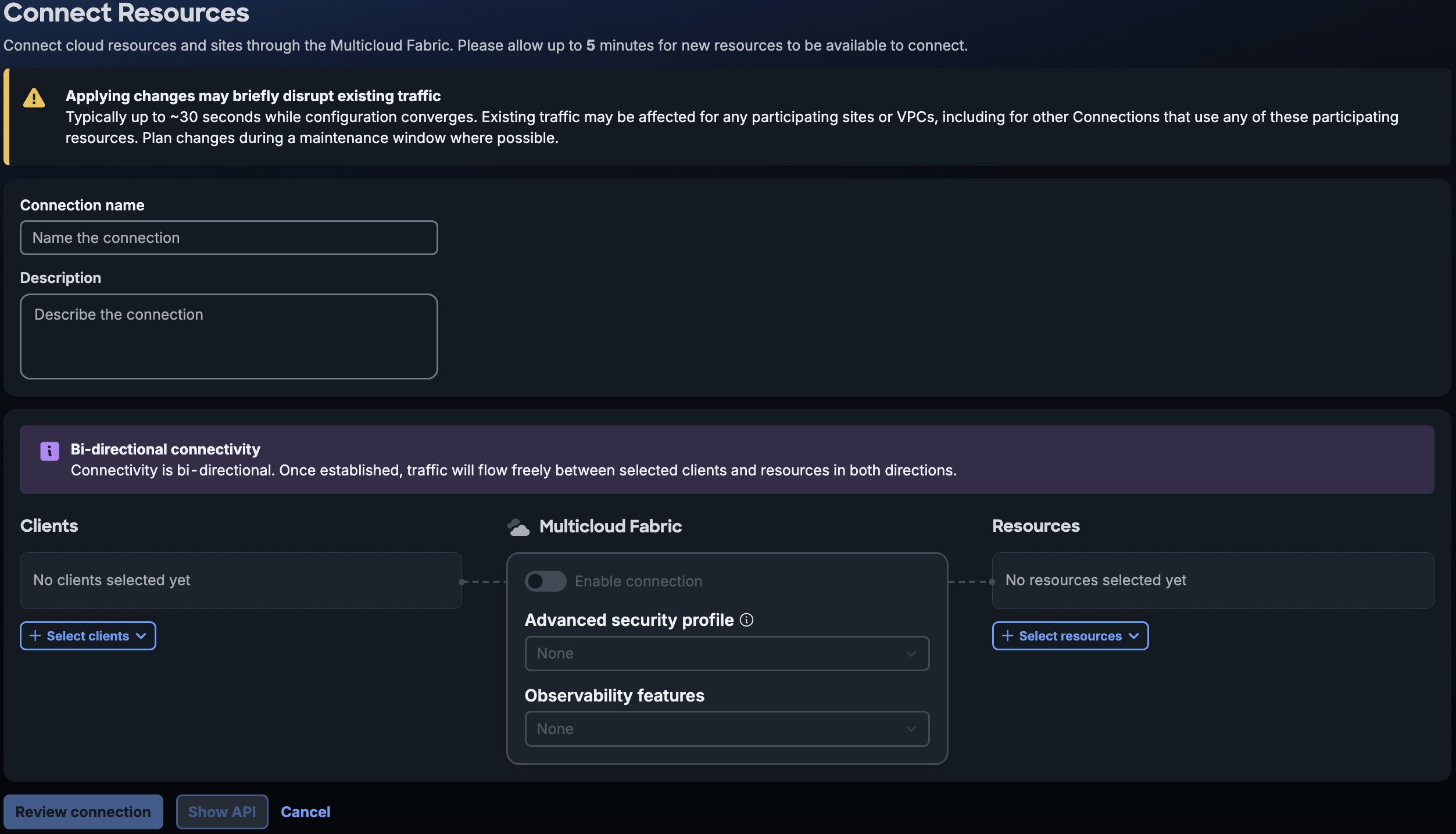Click the "Description" field label
This screenshot has width=1456, height=834.
coord(60,278)
